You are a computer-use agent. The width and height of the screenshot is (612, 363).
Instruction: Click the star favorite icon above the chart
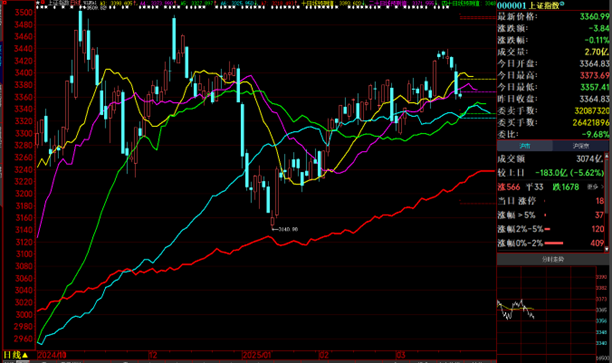click(38, 3)
